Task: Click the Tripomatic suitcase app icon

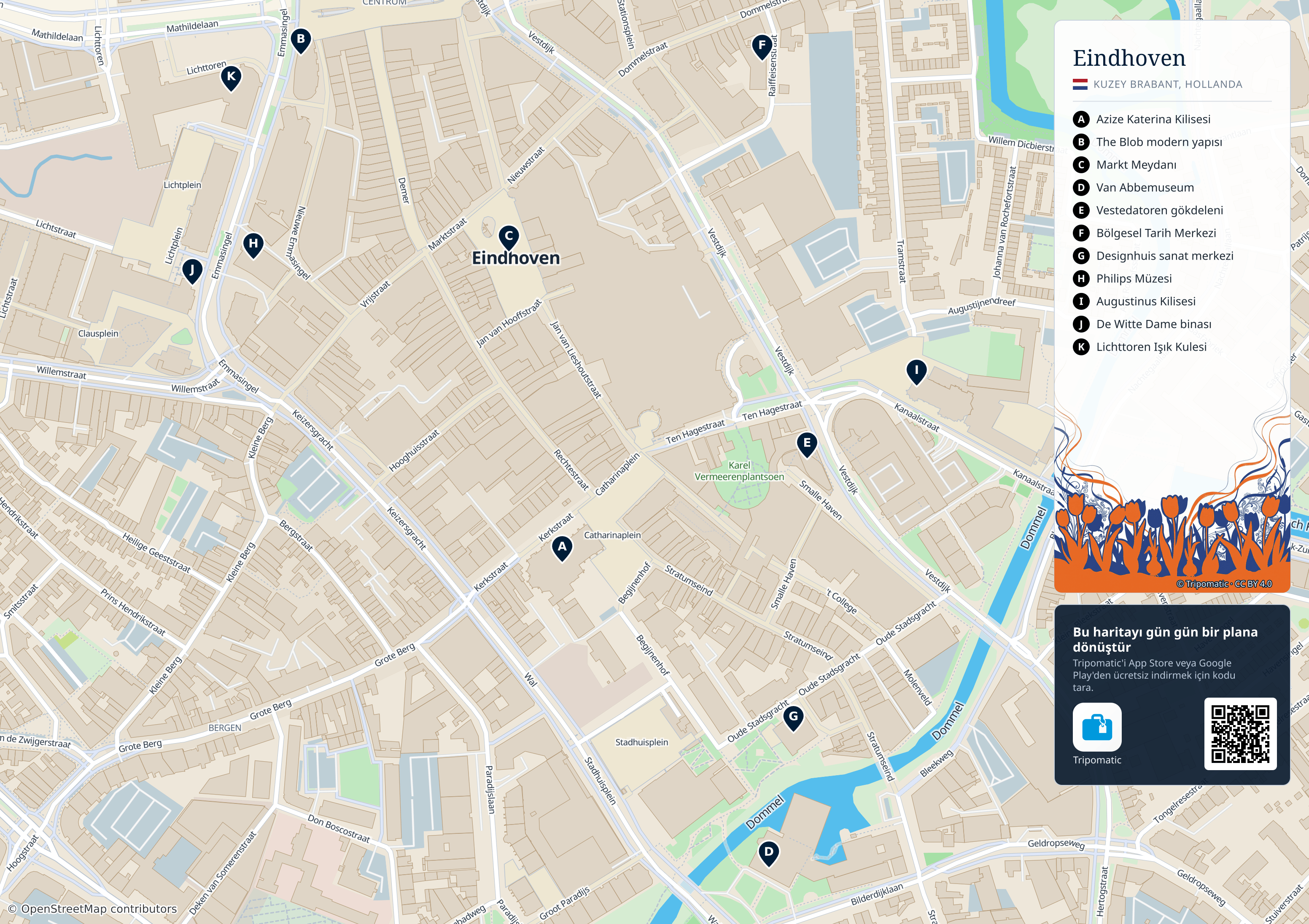Action: [1097, 727]
